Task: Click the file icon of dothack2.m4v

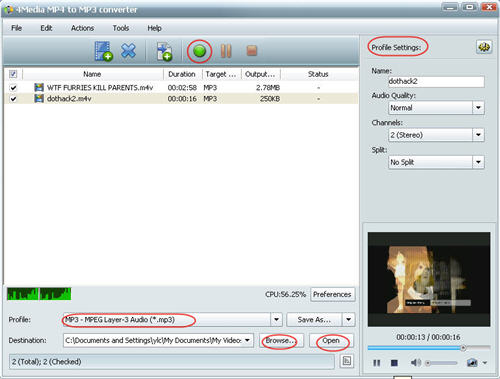Action: 39,98
